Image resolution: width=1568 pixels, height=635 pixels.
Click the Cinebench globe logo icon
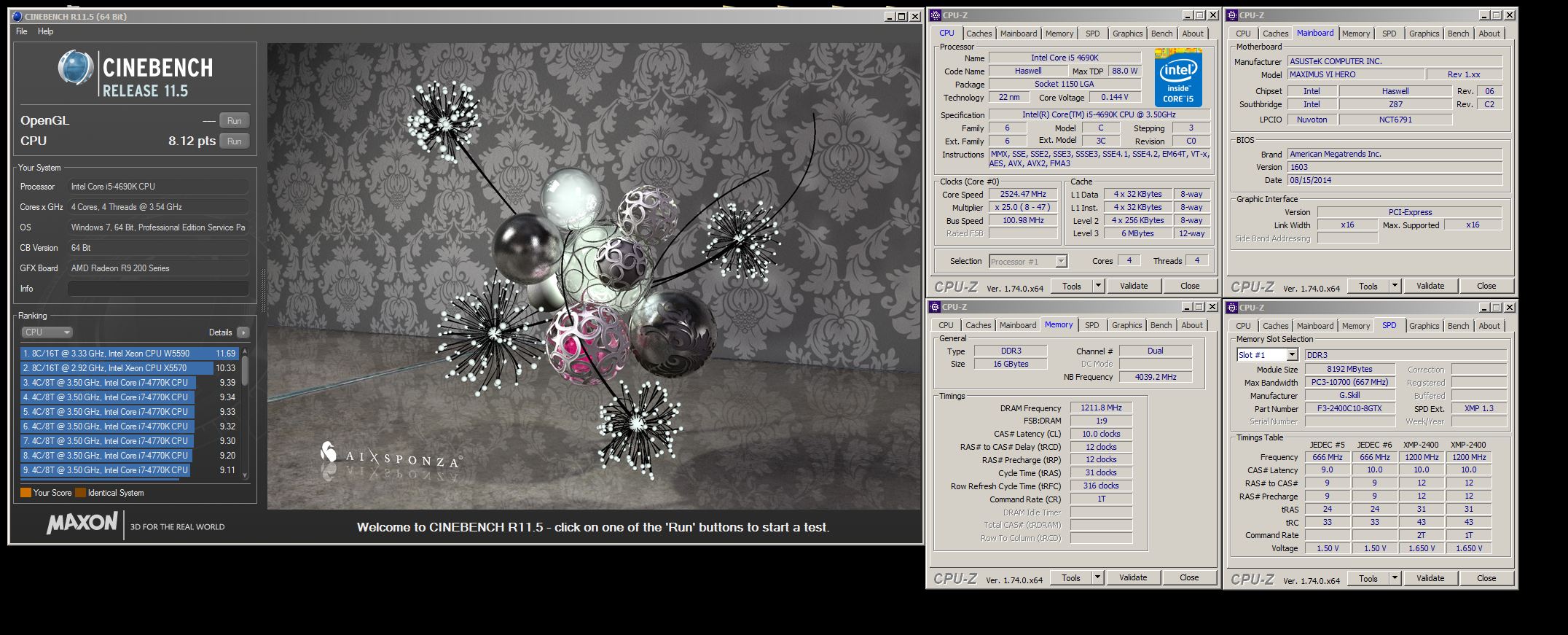[75, 69]
